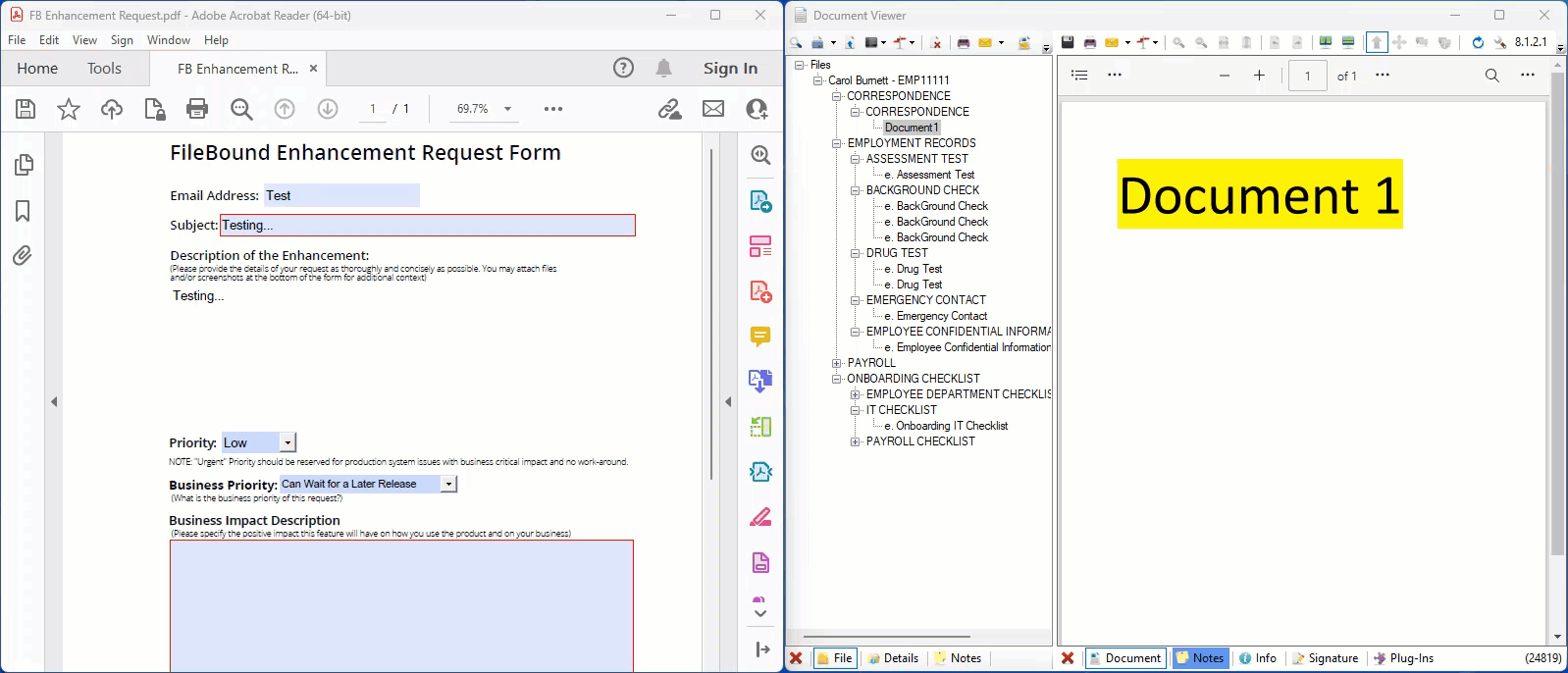Expand EMPLOYEE DEPARTMENT CHECKLIST node
Screen dimensions: 1568x673
pos(856,394)
